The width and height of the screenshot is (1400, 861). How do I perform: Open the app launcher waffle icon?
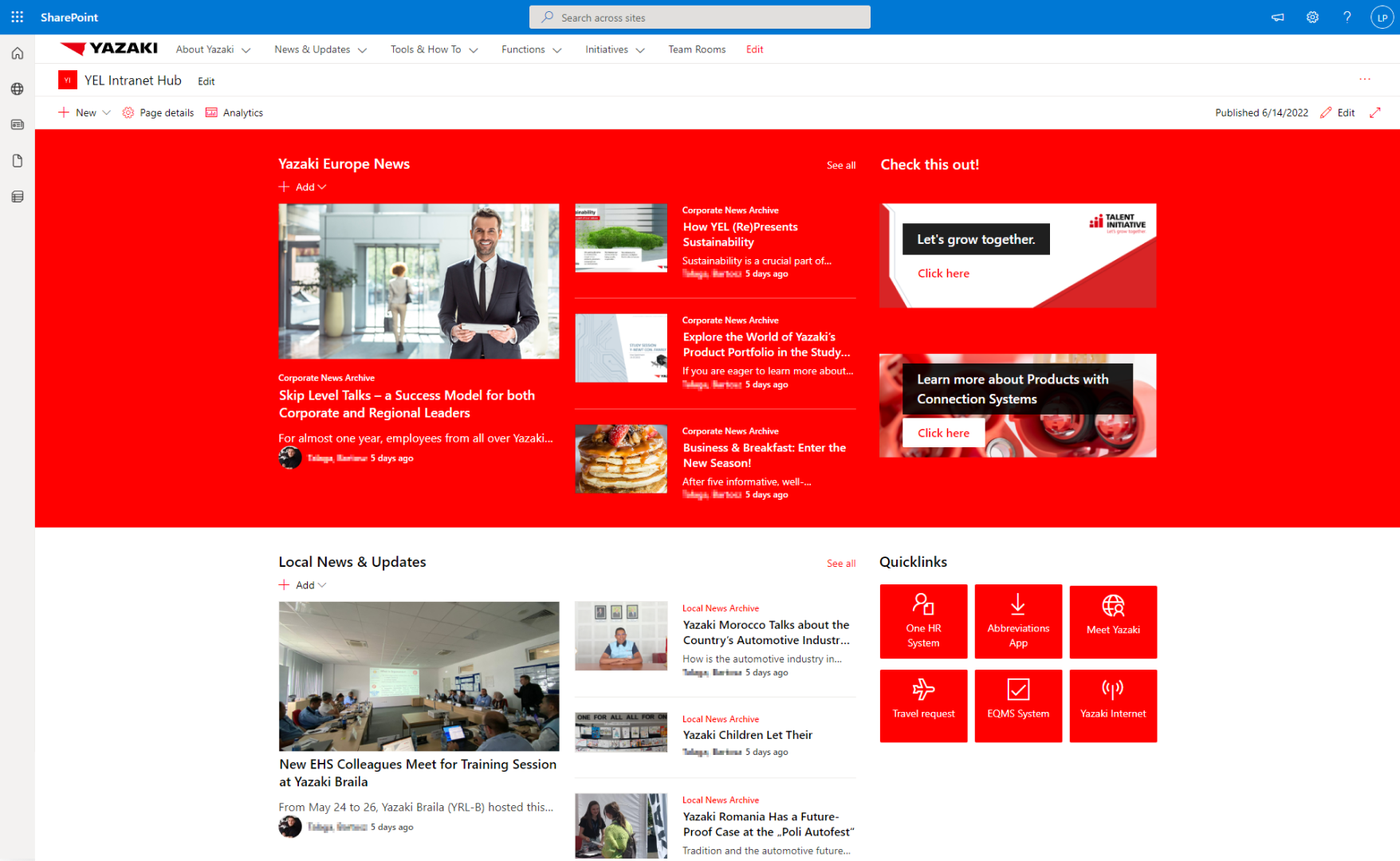(17, 17)
